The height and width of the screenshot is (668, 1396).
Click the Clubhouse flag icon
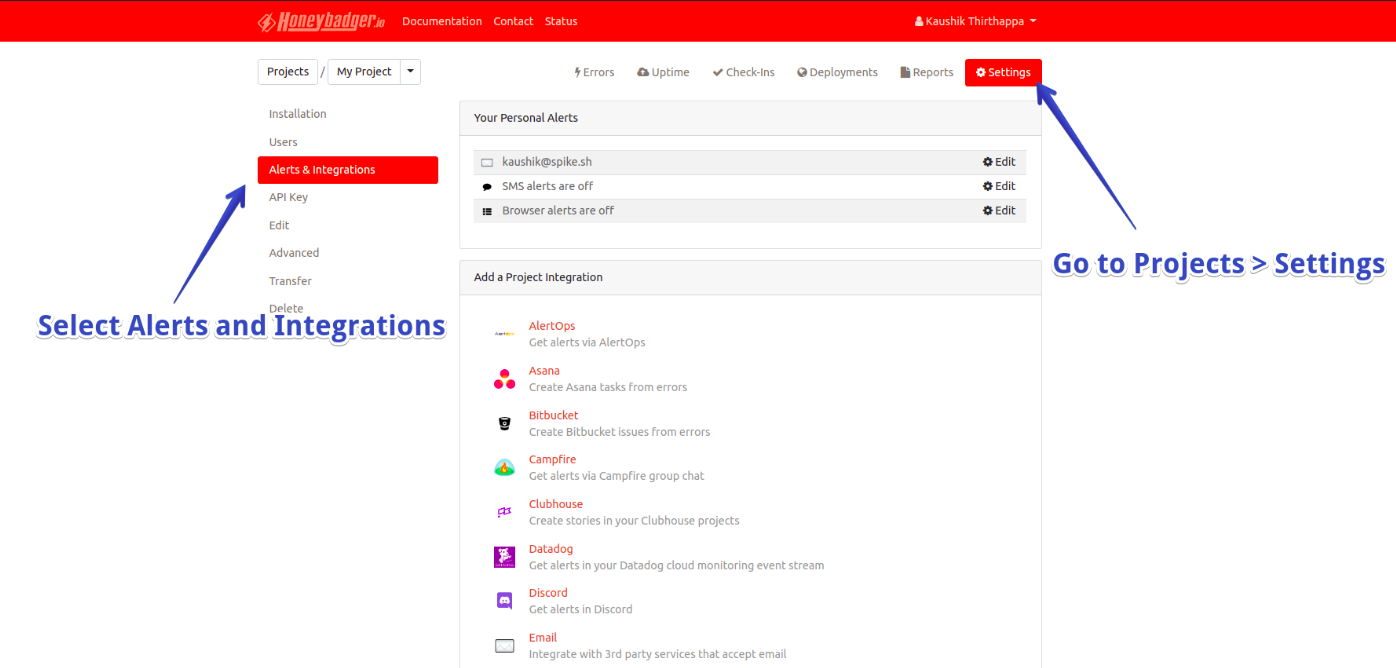coord(504,512)
